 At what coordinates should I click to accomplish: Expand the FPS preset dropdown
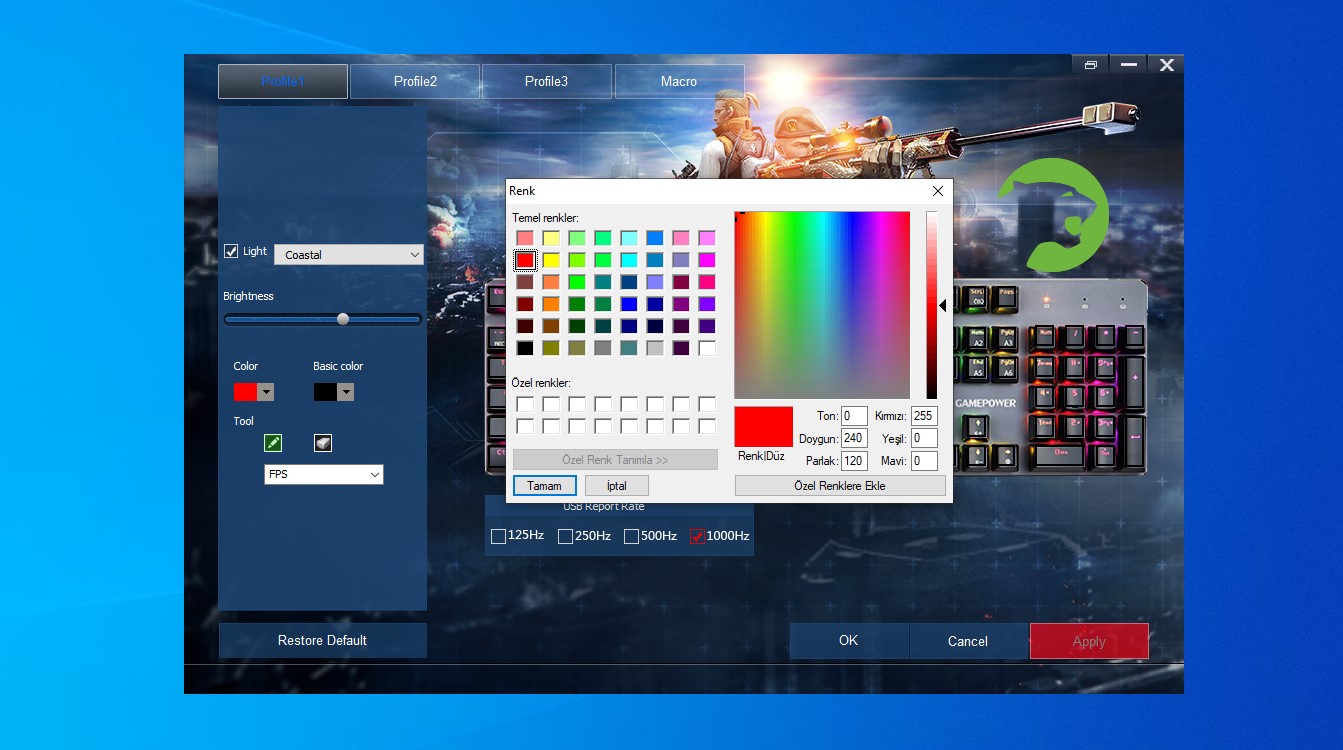323,474
